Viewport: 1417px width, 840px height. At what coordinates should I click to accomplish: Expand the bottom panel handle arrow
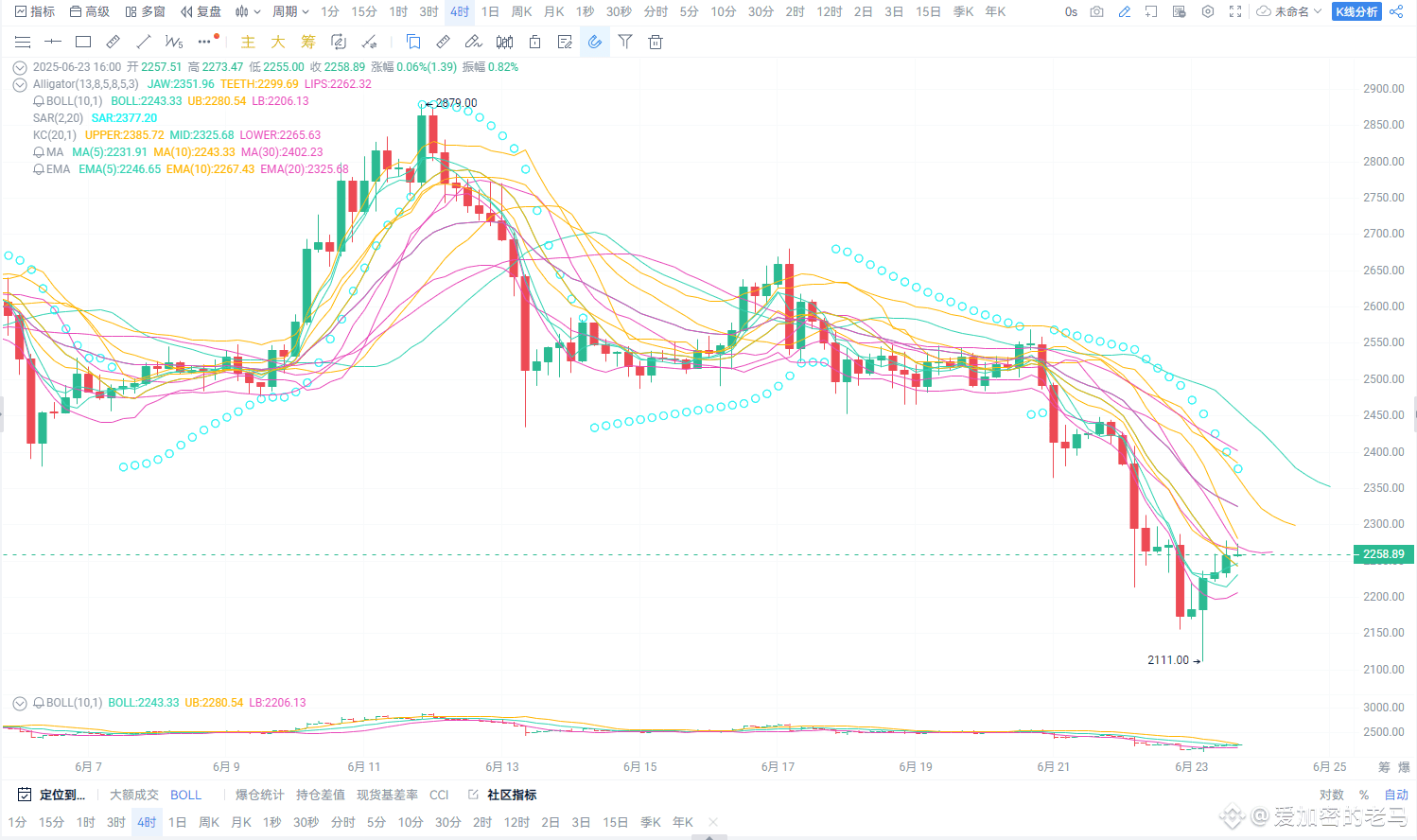click(x=709, y=836)
